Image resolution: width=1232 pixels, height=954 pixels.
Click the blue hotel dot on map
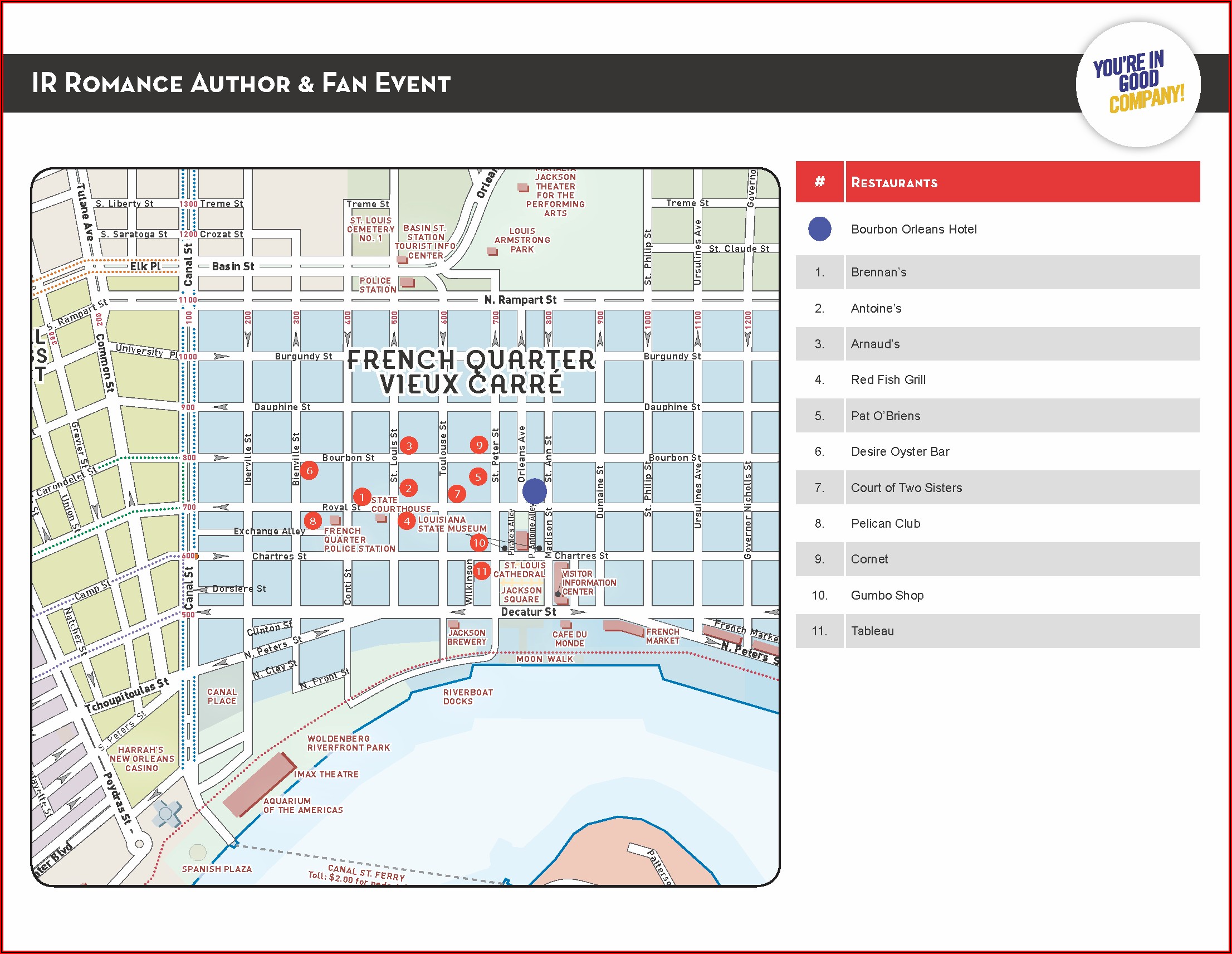tap(534, 490)
